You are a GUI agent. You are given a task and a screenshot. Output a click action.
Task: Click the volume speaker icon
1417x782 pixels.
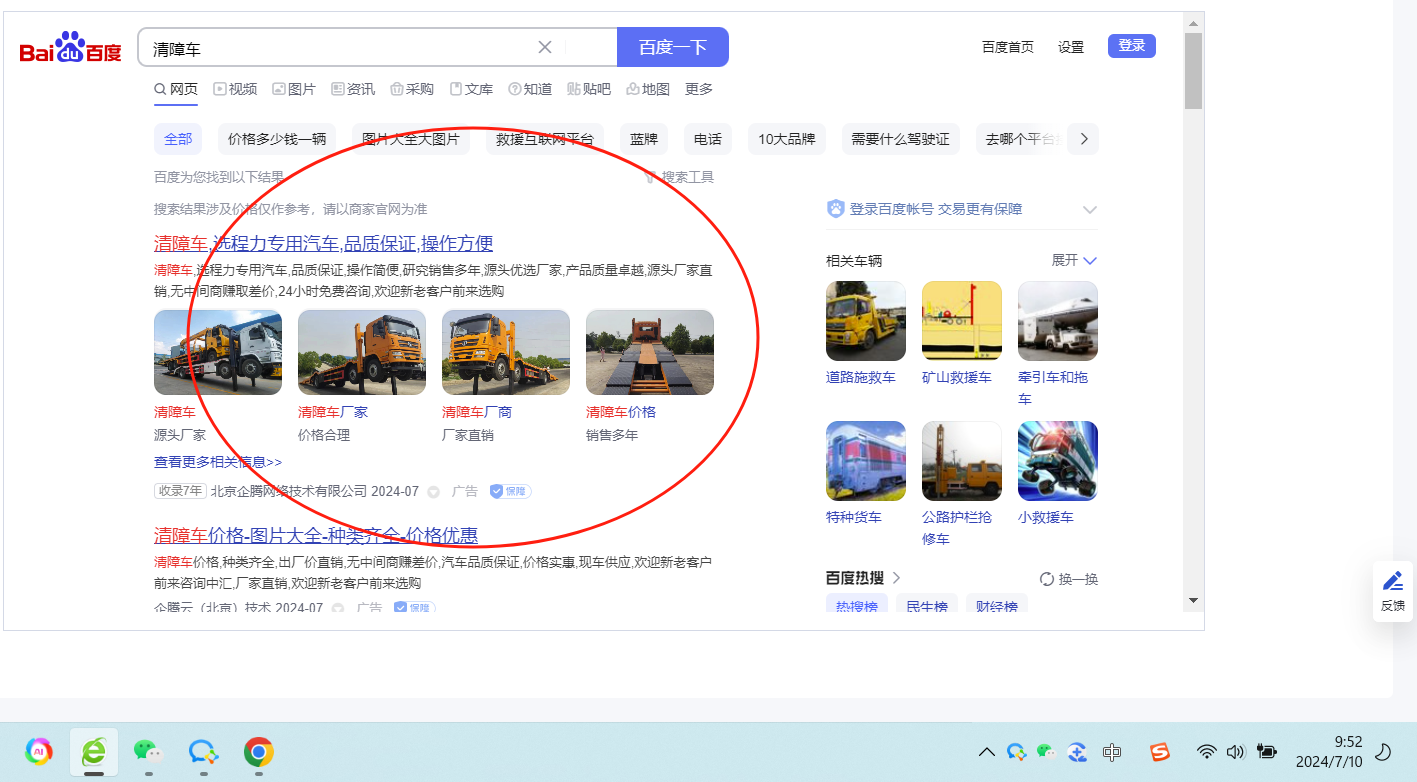coord(1235,752)
